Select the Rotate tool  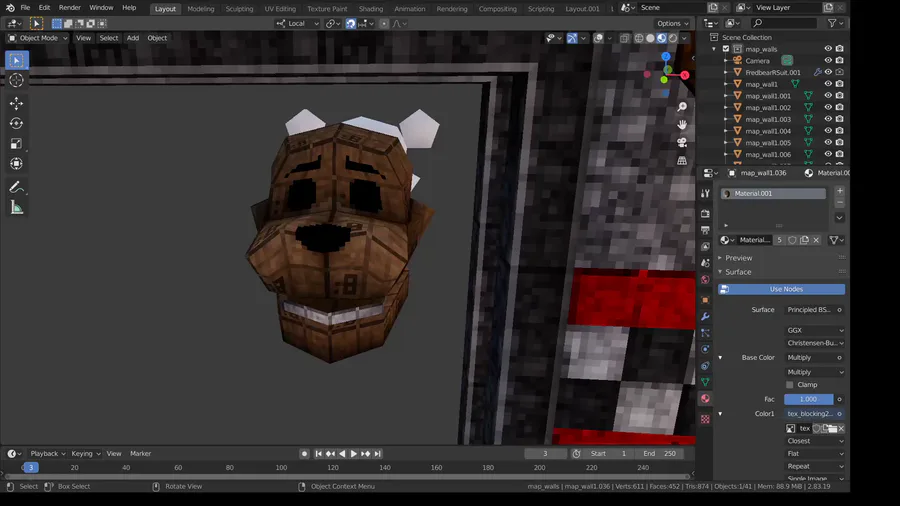pyautogui.click(x=16, y=123)
